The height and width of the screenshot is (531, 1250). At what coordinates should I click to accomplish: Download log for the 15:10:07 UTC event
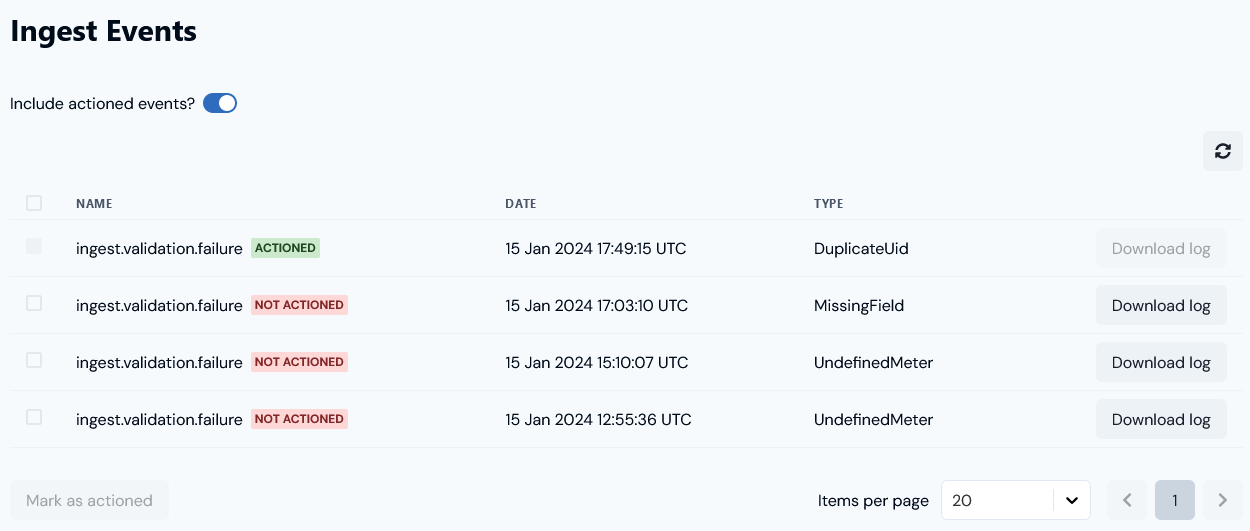[1161, 362]
